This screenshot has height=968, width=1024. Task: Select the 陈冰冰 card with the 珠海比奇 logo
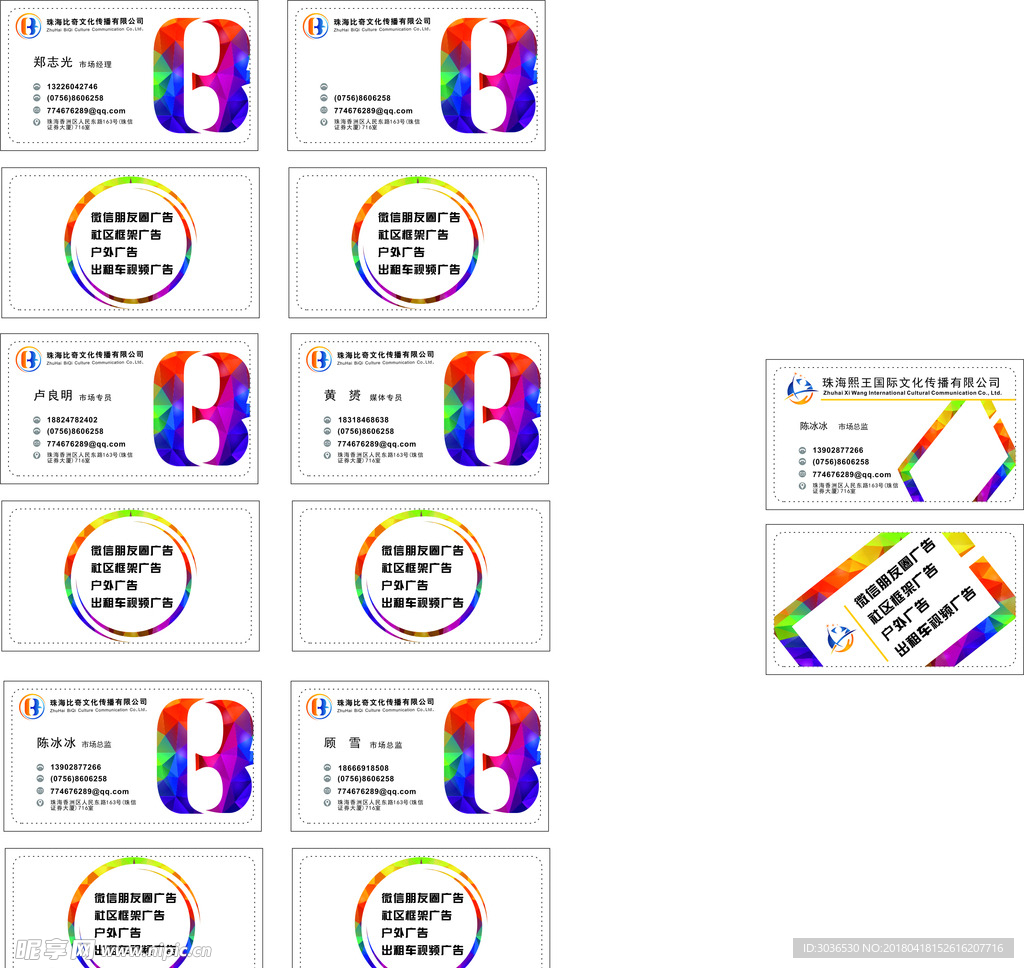[x=133, y=756]
